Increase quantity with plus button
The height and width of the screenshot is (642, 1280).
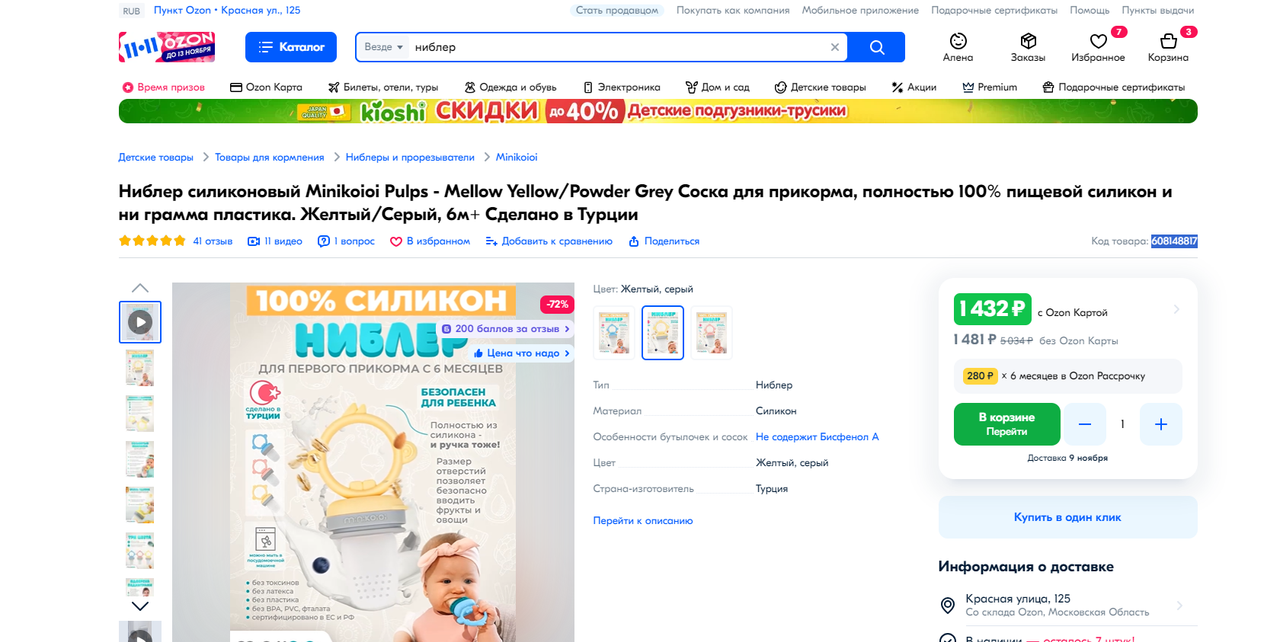(1161, 424)
